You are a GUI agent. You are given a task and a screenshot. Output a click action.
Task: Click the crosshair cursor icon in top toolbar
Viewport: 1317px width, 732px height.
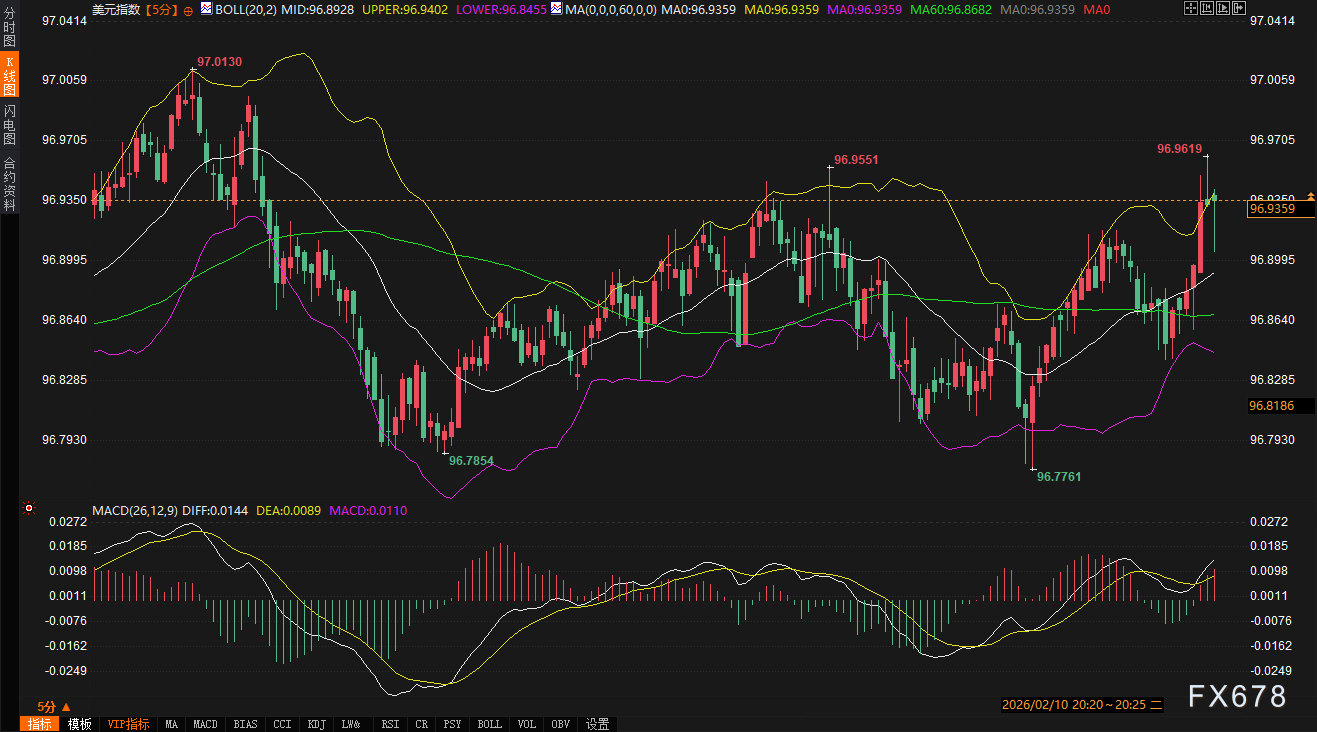[x=1189, y=8]
